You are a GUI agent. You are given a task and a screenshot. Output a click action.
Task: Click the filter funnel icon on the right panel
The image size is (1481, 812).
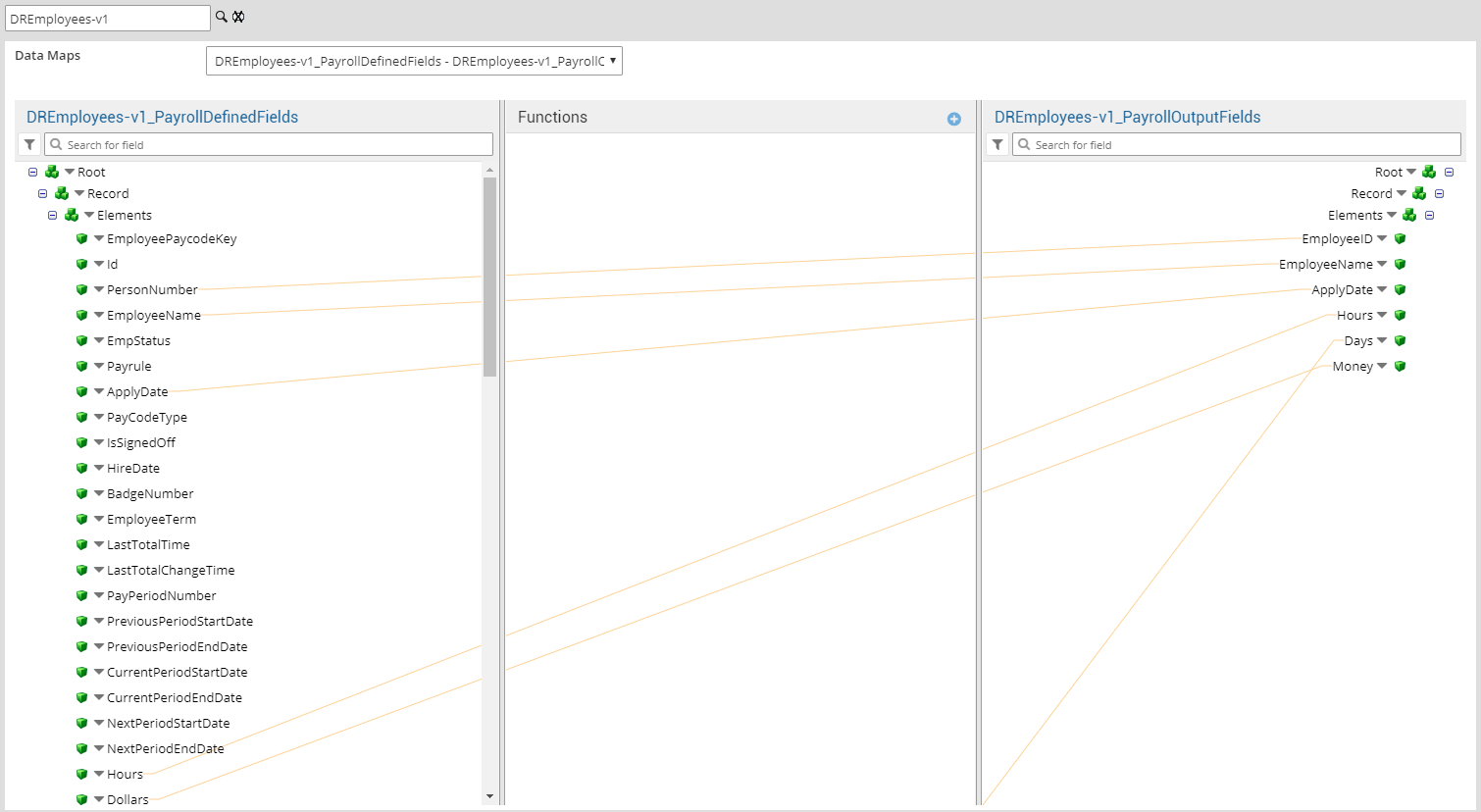[996, 143]
